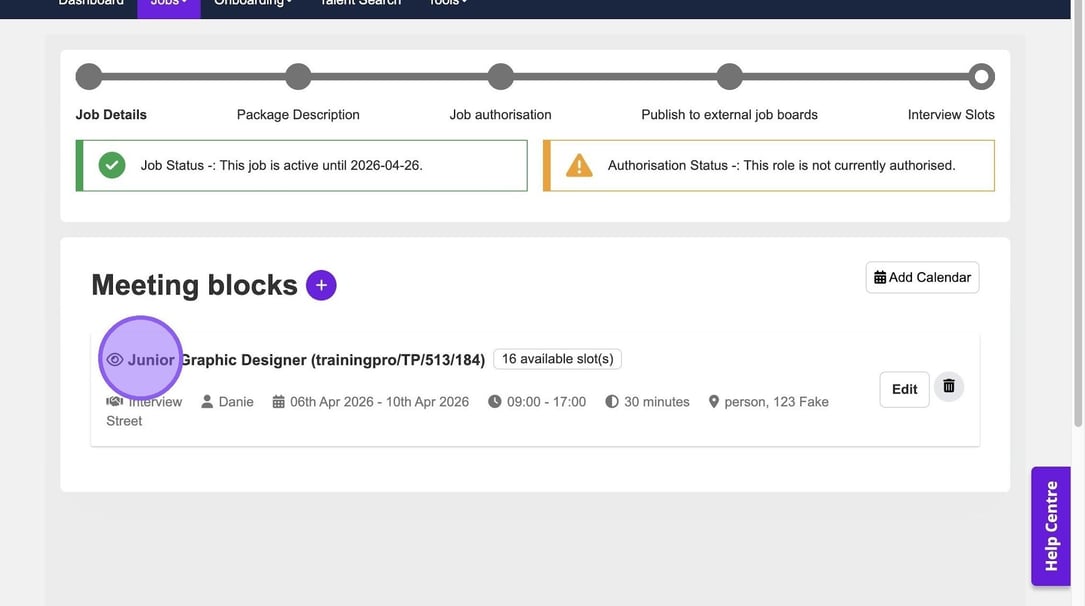Image resolution: width=1085 pixels, height=606 pixels.
Task: Click the orange authorisation warning triangle icon
Action: click(579, 166)
